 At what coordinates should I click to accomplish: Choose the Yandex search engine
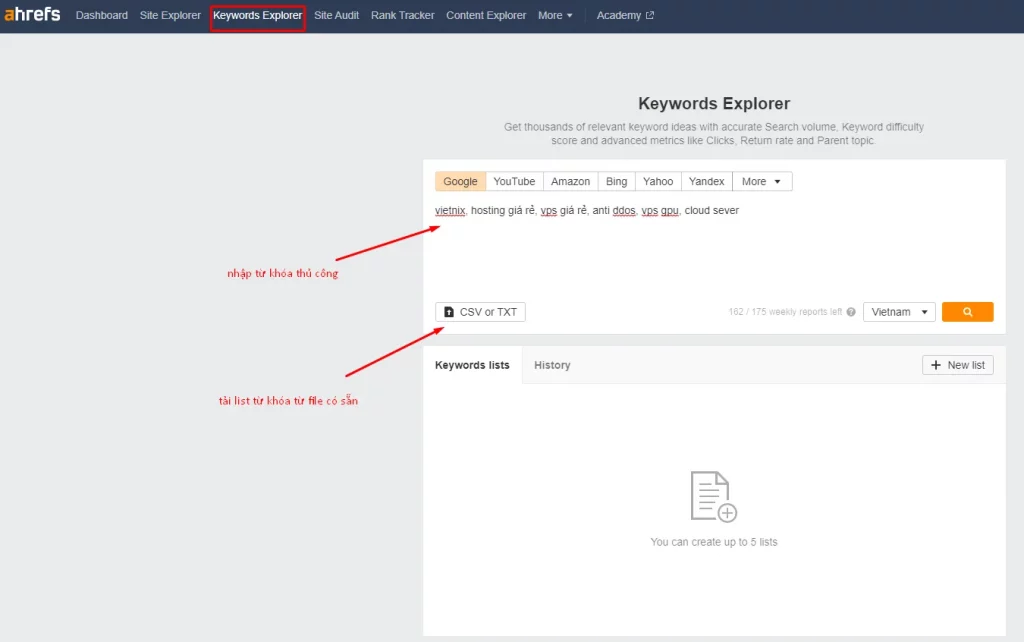707,182
